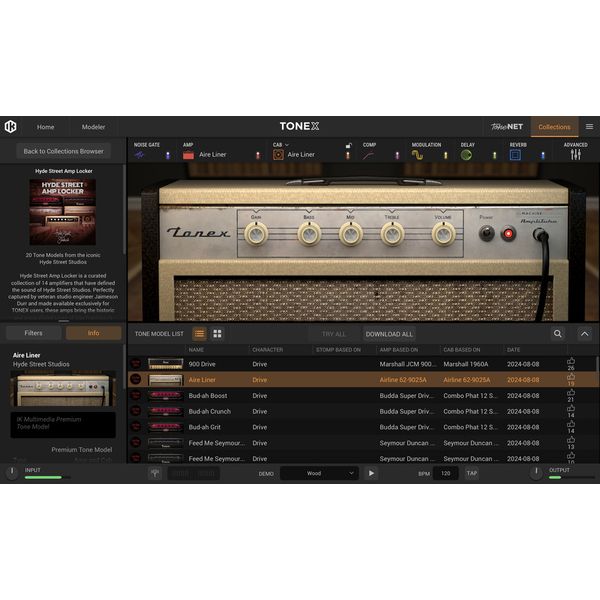Open the Comp module curve icon
The width and height of the screenshot is (600, 600).
(x=368, y=155)
